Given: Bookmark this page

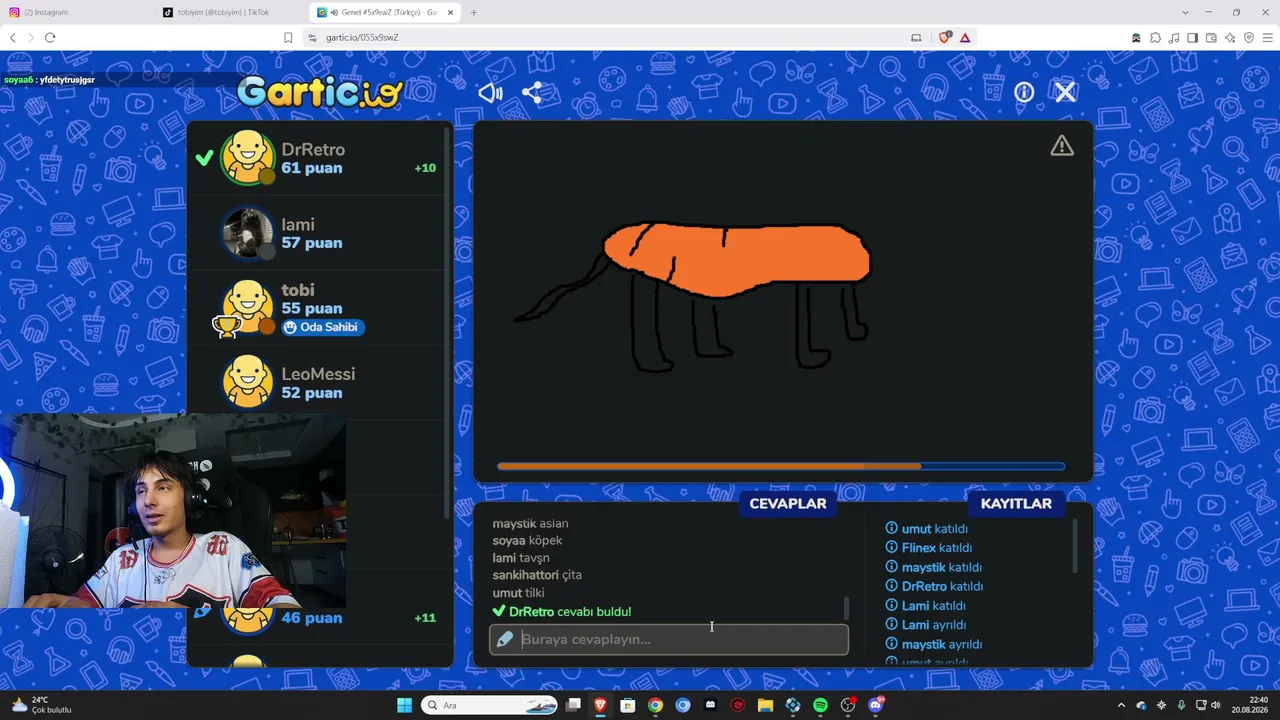Looking at the screenshot, I should (288, 37).
